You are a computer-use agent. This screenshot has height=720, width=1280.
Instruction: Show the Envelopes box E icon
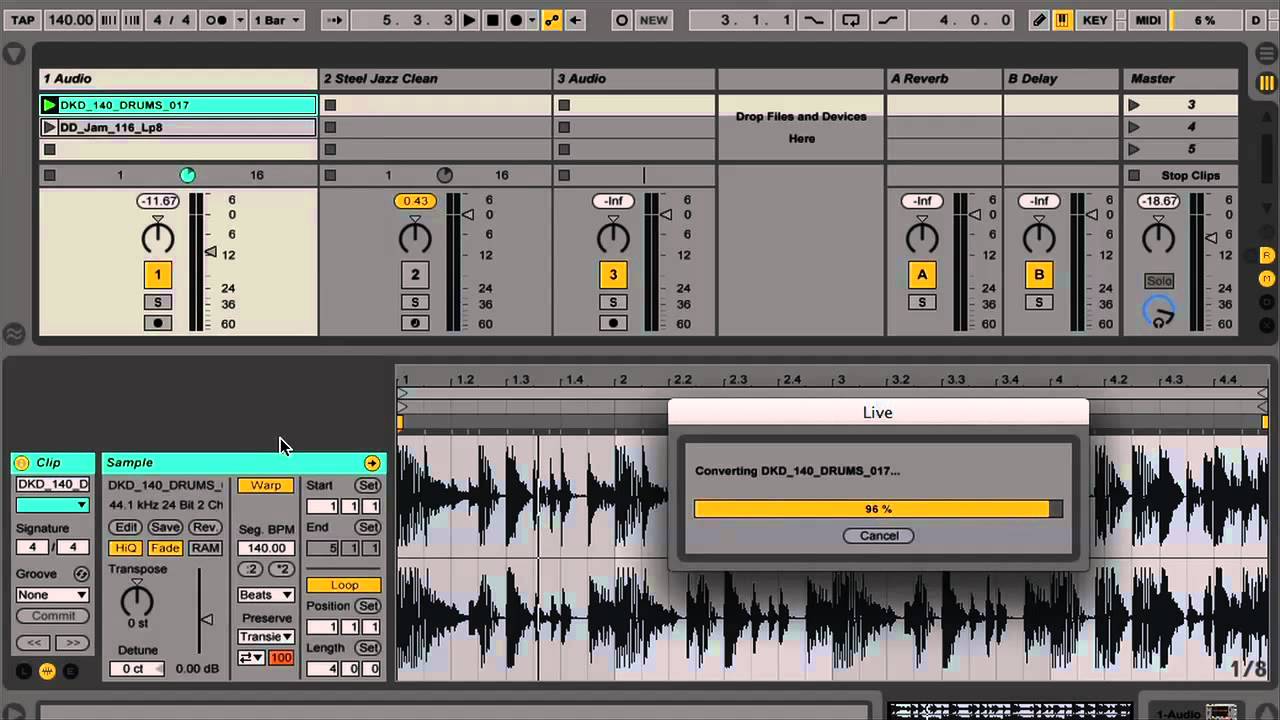[x=71, y=671]
